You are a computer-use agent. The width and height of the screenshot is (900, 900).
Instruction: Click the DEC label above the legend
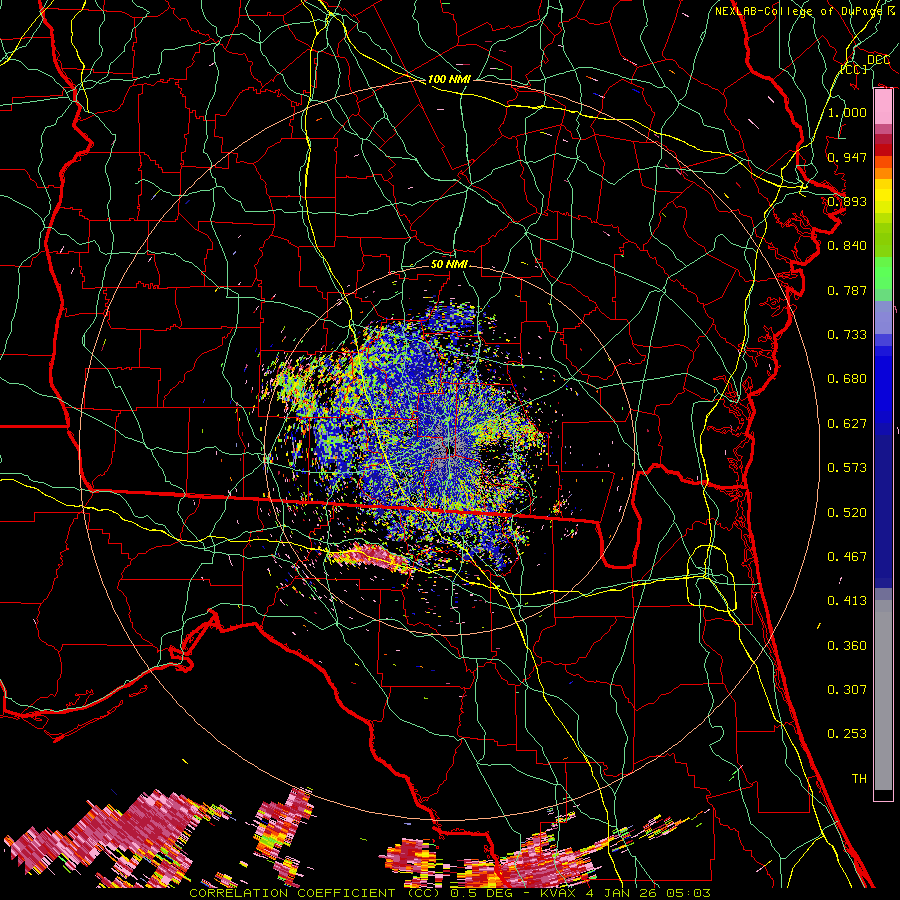[878, 60]
